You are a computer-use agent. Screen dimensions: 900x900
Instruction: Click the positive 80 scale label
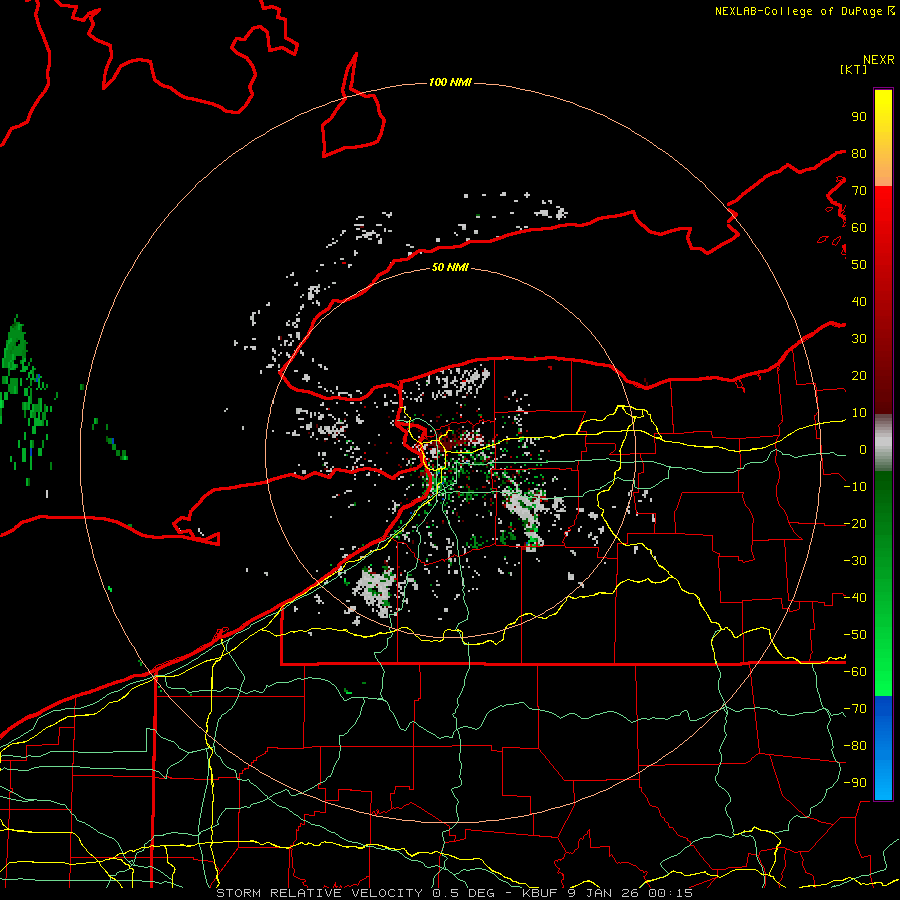tap(859, 154)
